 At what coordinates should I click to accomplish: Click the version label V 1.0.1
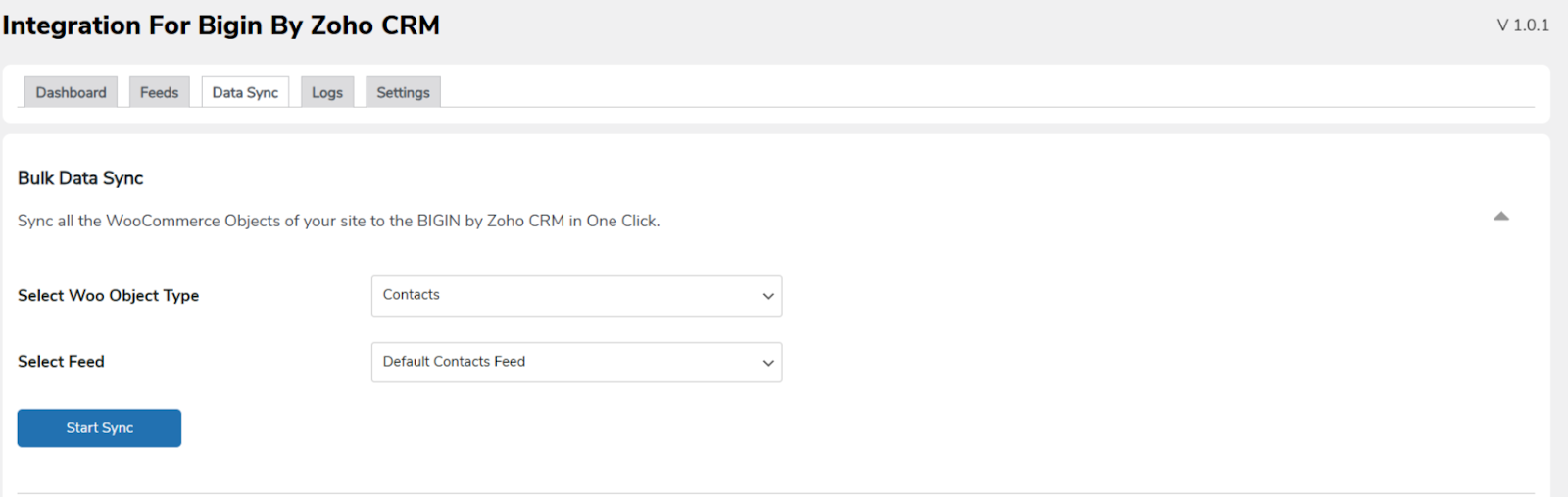1522,25
